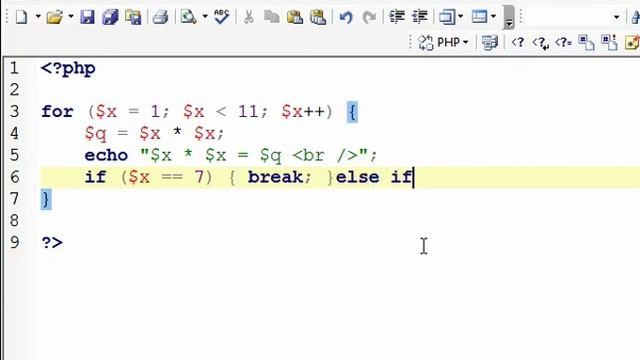This screenshot has height=360, width=640.
Task: Click the 'for' keyword on line 3
Action: click(x=57, y=111)
